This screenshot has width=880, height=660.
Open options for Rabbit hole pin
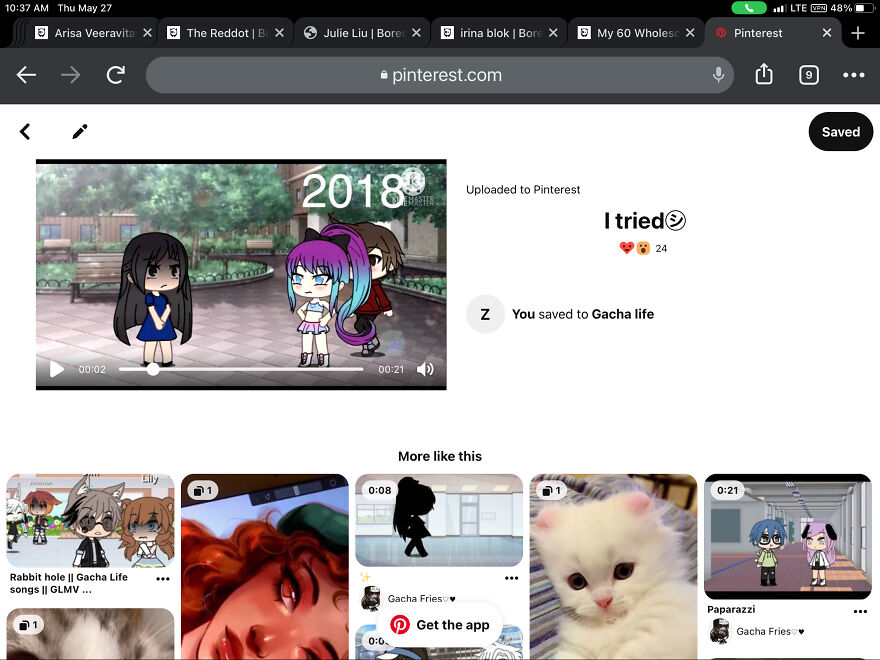click(162, 579)
